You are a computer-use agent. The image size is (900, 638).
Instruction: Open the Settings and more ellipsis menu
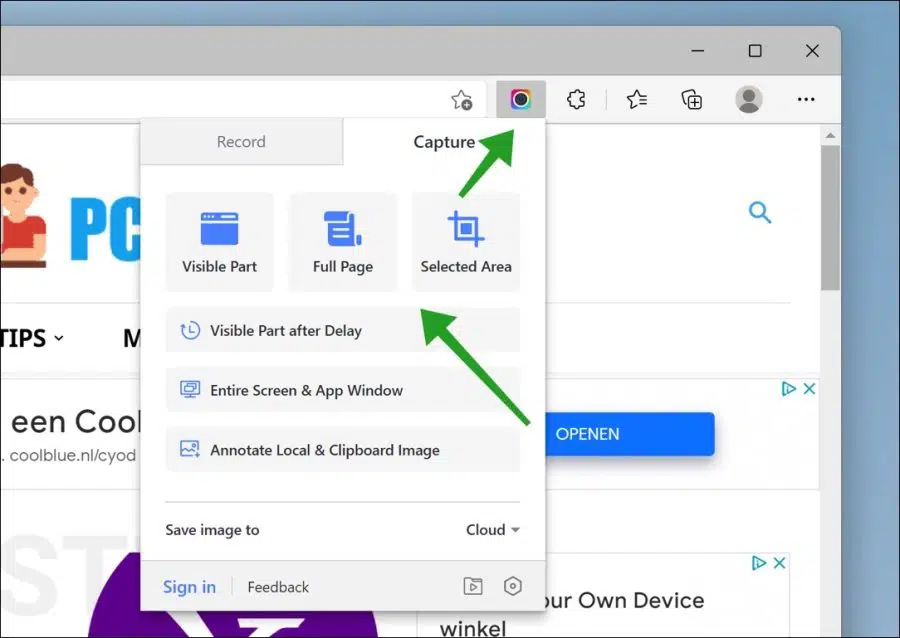[806, 99]
